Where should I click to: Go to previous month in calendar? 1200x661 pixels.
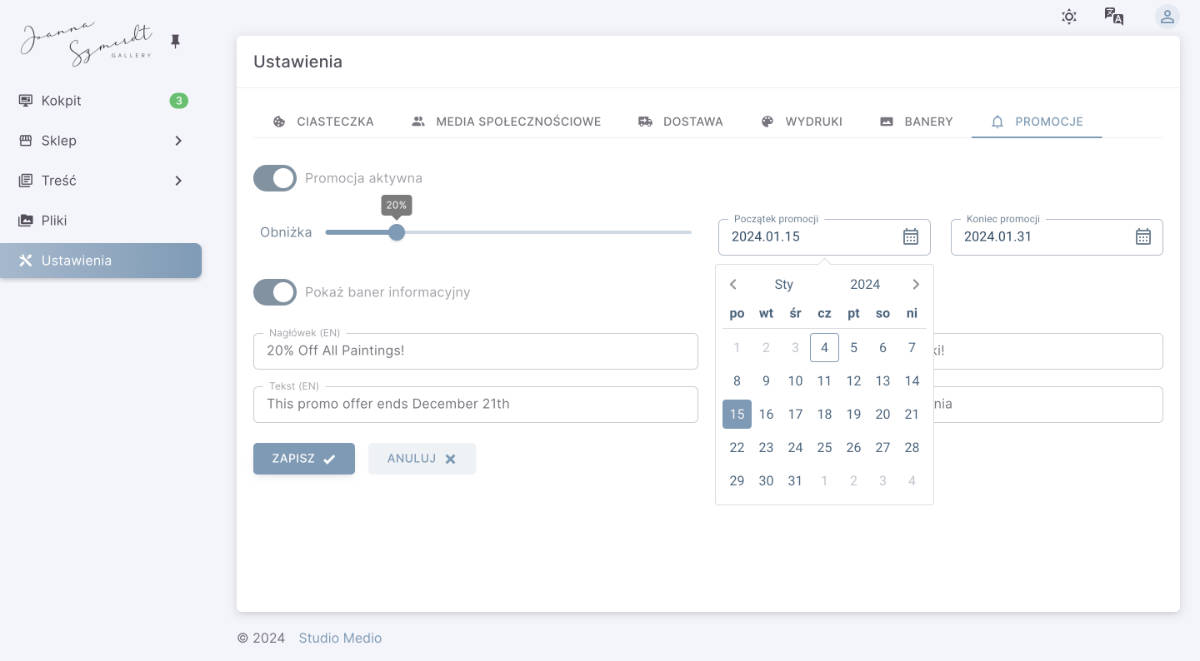coord(733,284)
